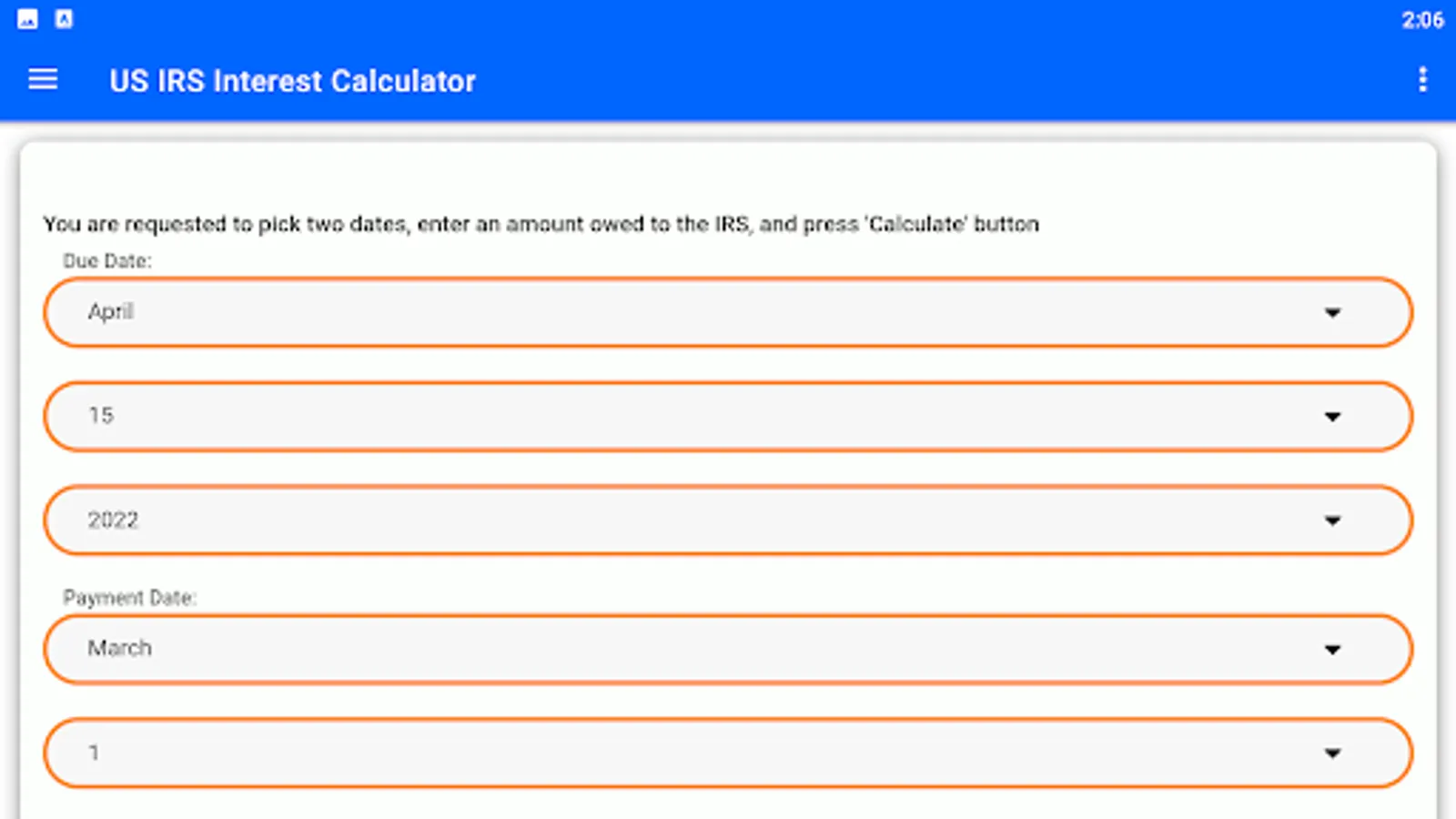1456x819 pixels.
Task: Tap the 2:06 clock in status bar
Action: (x=1421, y=20)
